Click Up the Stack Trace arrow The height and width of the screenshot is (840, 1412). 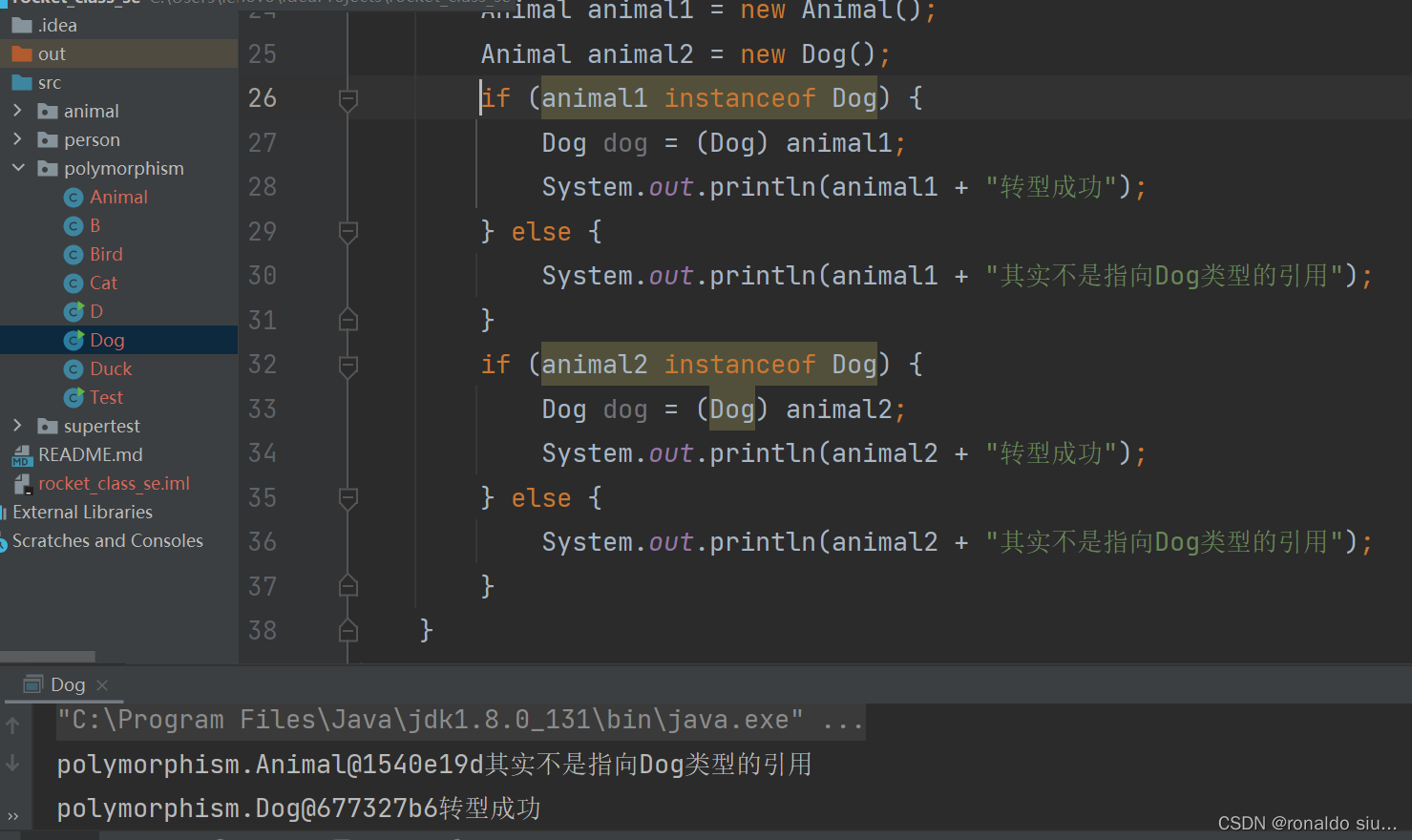[12, 725]
